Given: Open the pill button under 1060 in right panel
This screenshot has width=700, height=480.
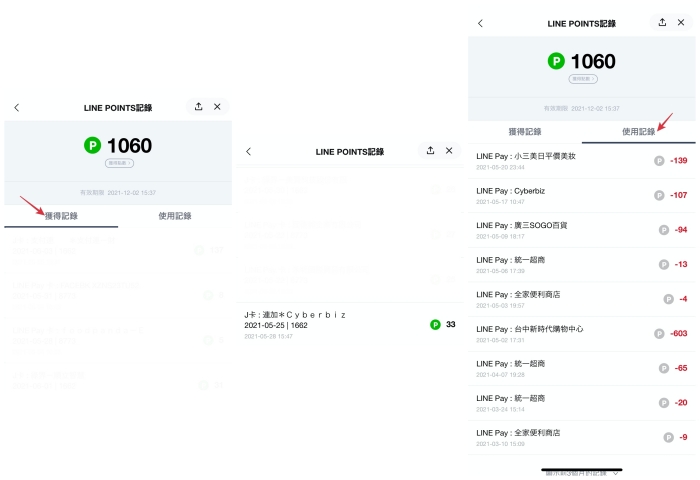Looking at the screenshot, I should pyautogui.click(x=583, y=79).
